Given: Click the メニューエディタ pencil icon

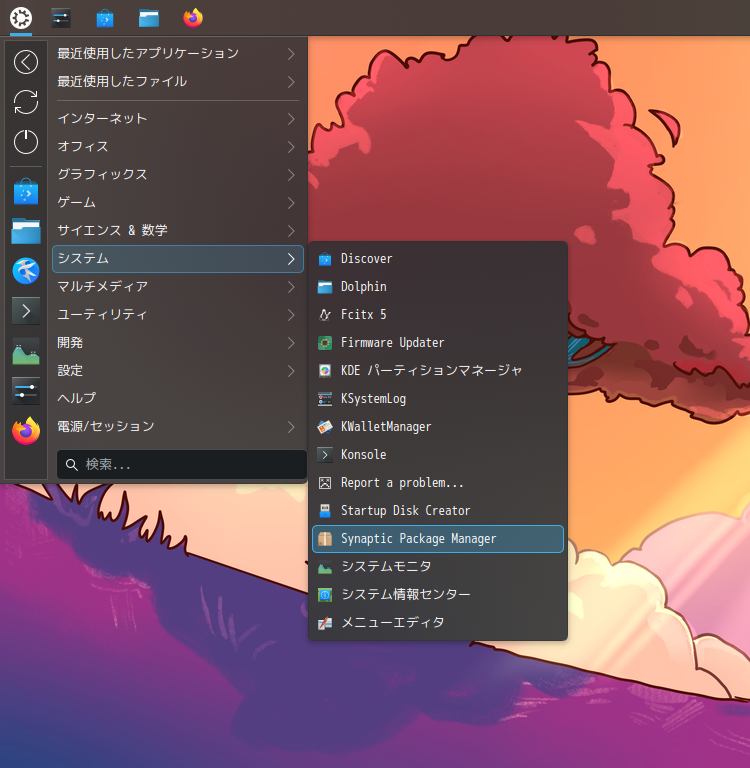Looking at the screenshot, I should (325, 623).
